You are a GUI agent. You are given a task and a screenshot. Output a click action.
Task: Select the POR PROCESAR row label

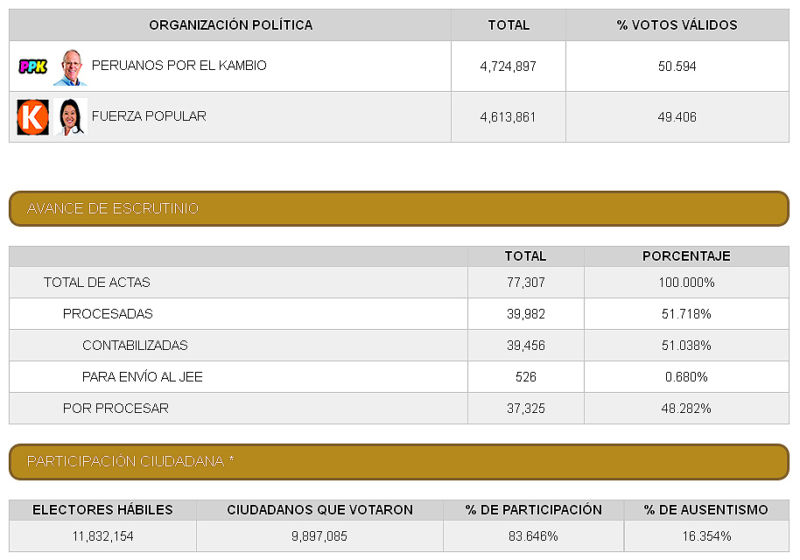coord(116,409)
